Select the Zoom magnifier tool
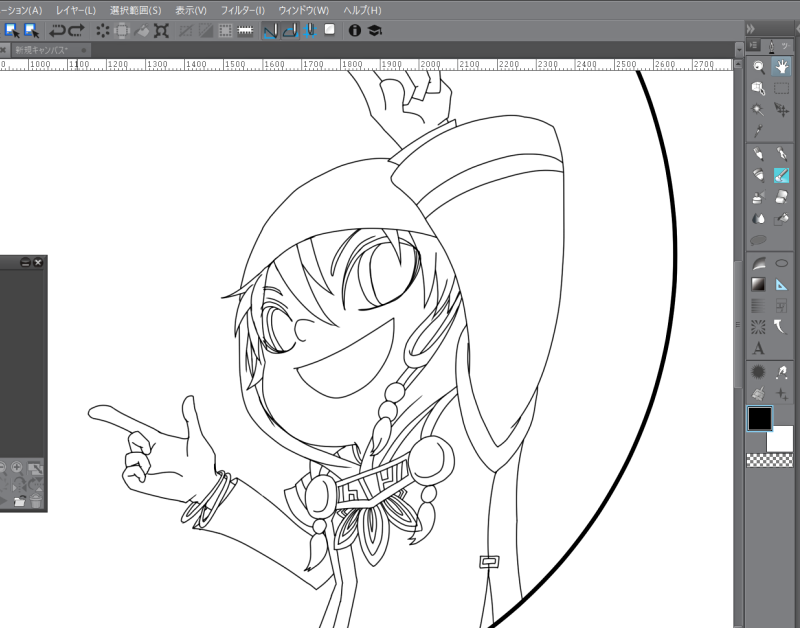 759,67
